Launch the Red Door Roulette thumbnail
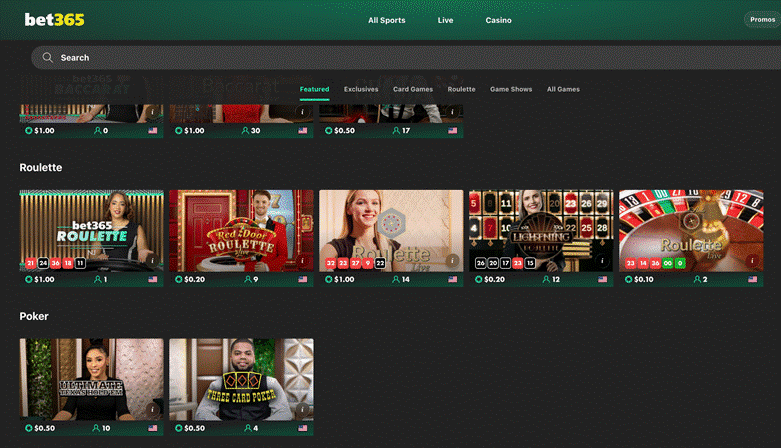This screenshot has height=448, width=781. click(241, 231)
